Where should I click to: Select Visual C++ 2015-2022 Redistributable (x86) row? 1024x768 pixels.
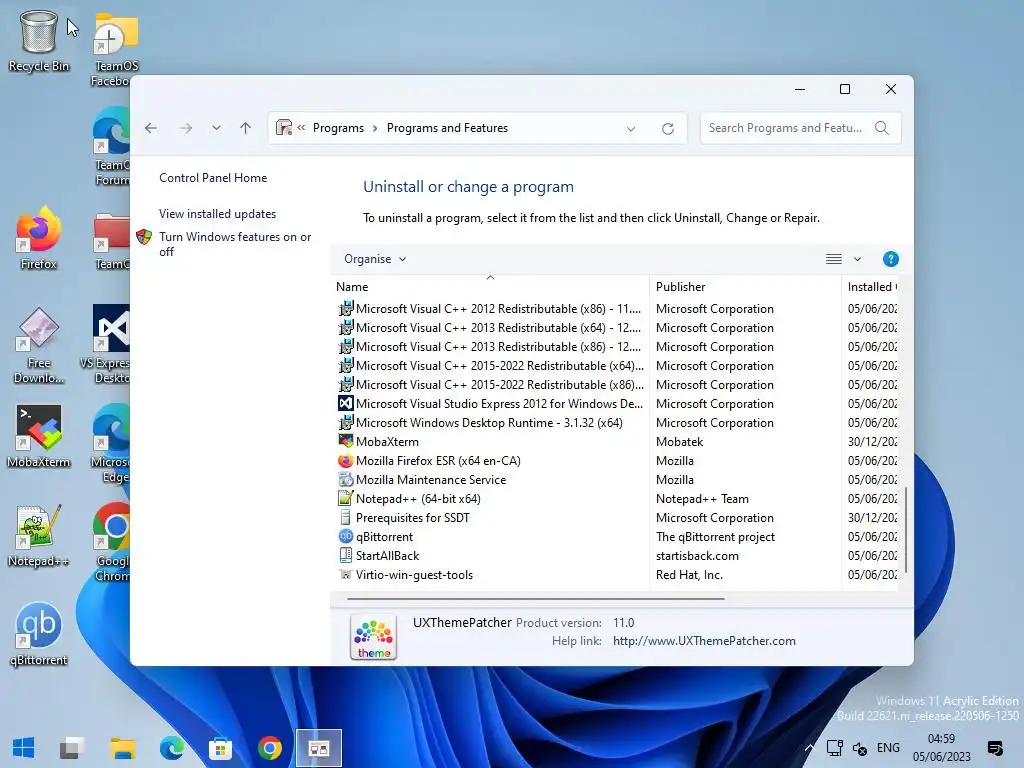click(x=616, y=385)
